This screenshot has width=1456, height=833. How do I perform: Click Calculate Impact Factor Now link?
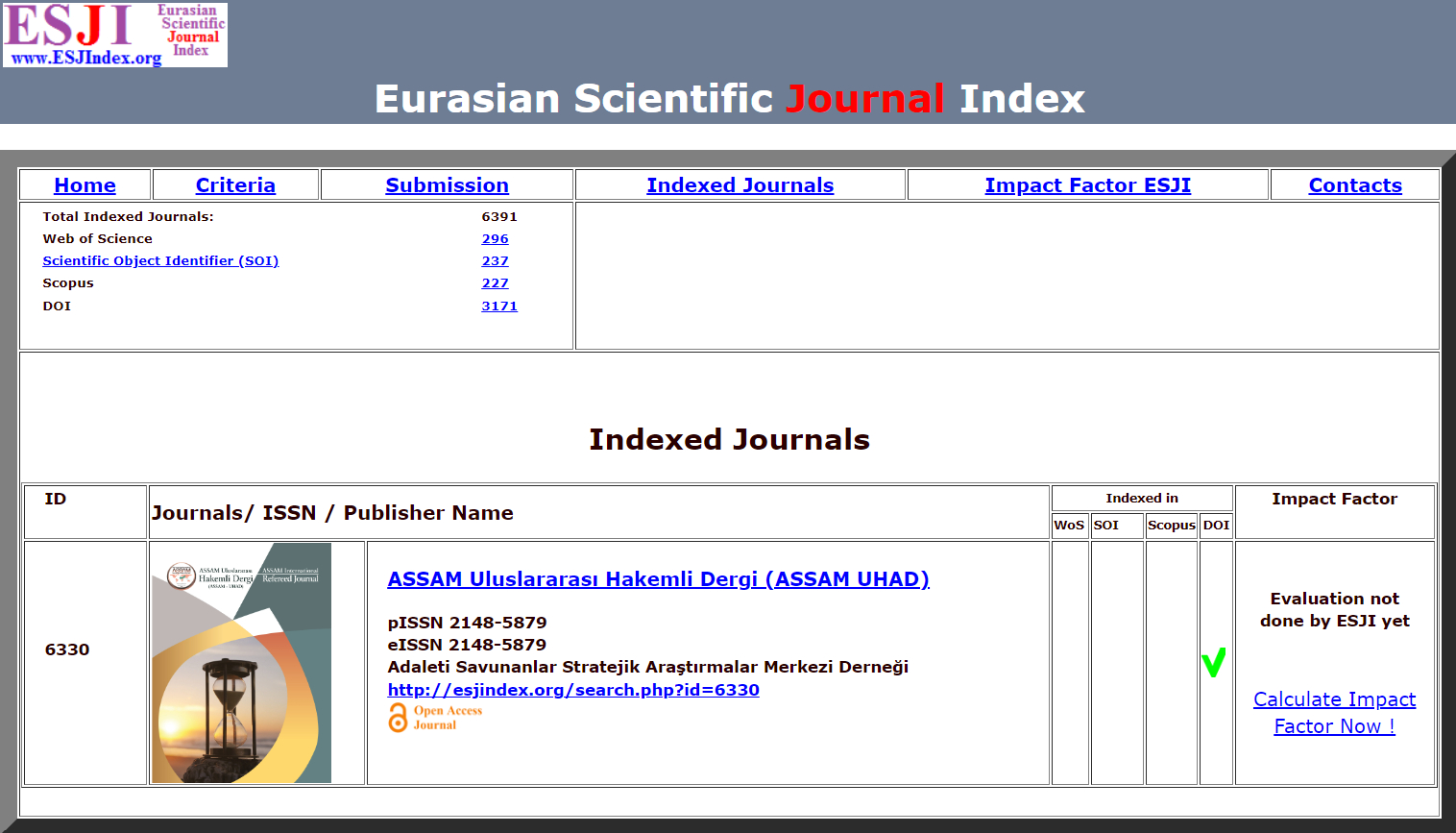(x=1334, y=713)
